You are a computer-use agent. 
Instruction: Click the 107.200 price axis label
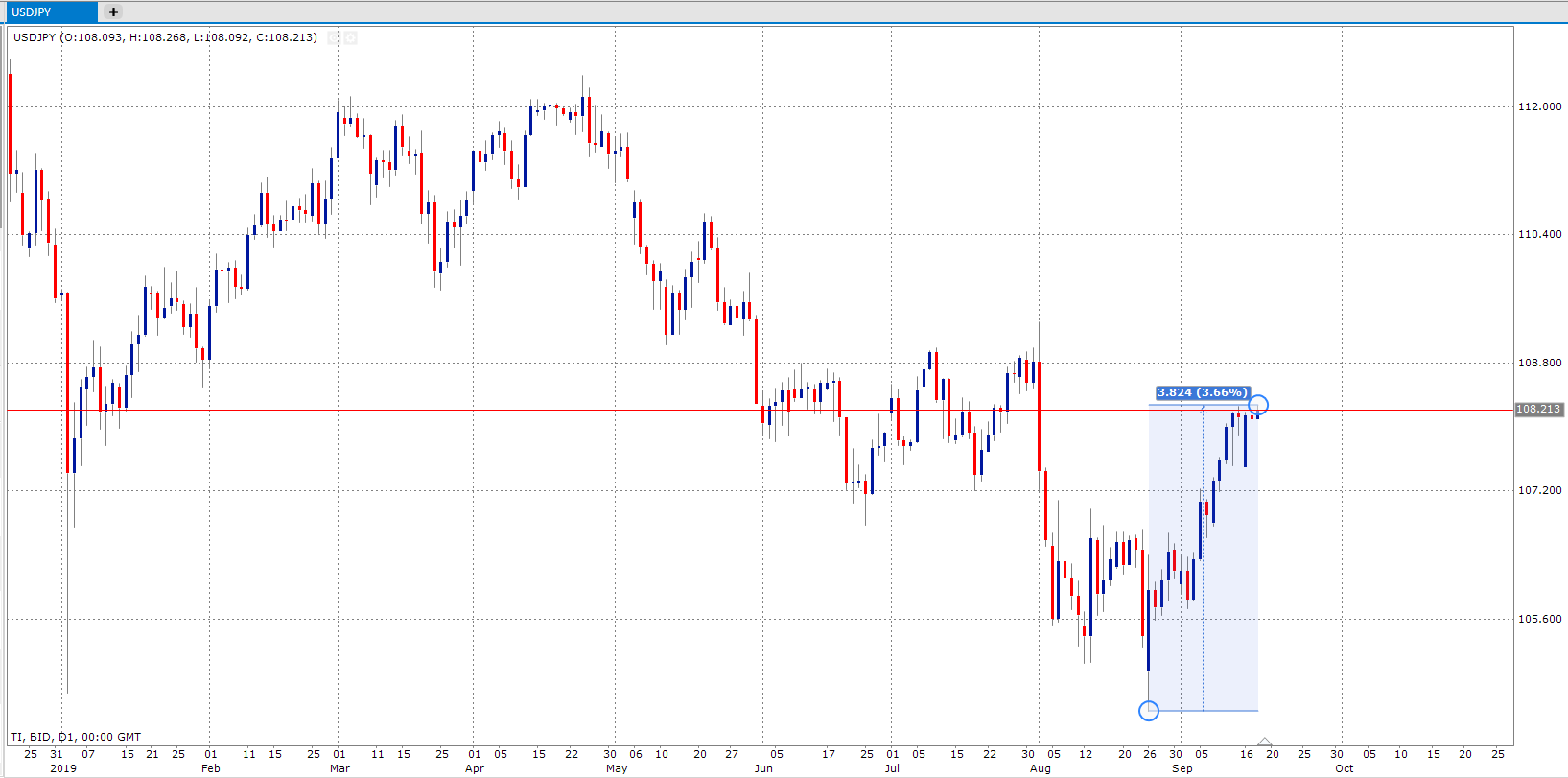(x=1539, y=490)
